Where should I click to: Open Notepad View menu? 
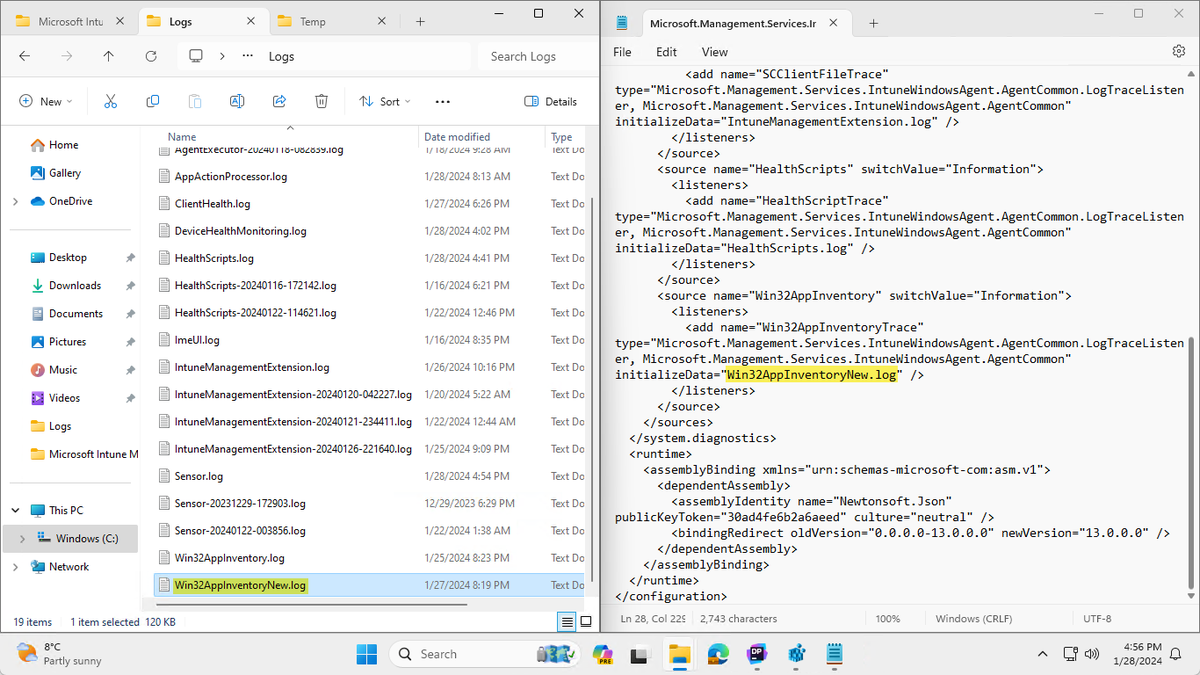715,52
